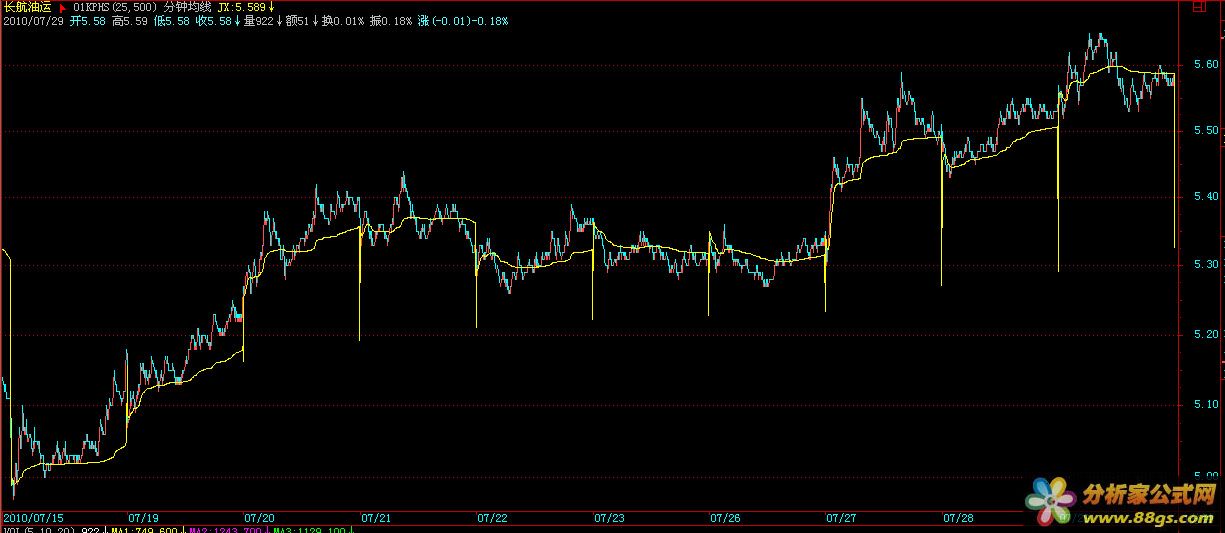1225x533 pixels.
Task: Click the red arrow beside 长航油运
Action: point(62,7)
